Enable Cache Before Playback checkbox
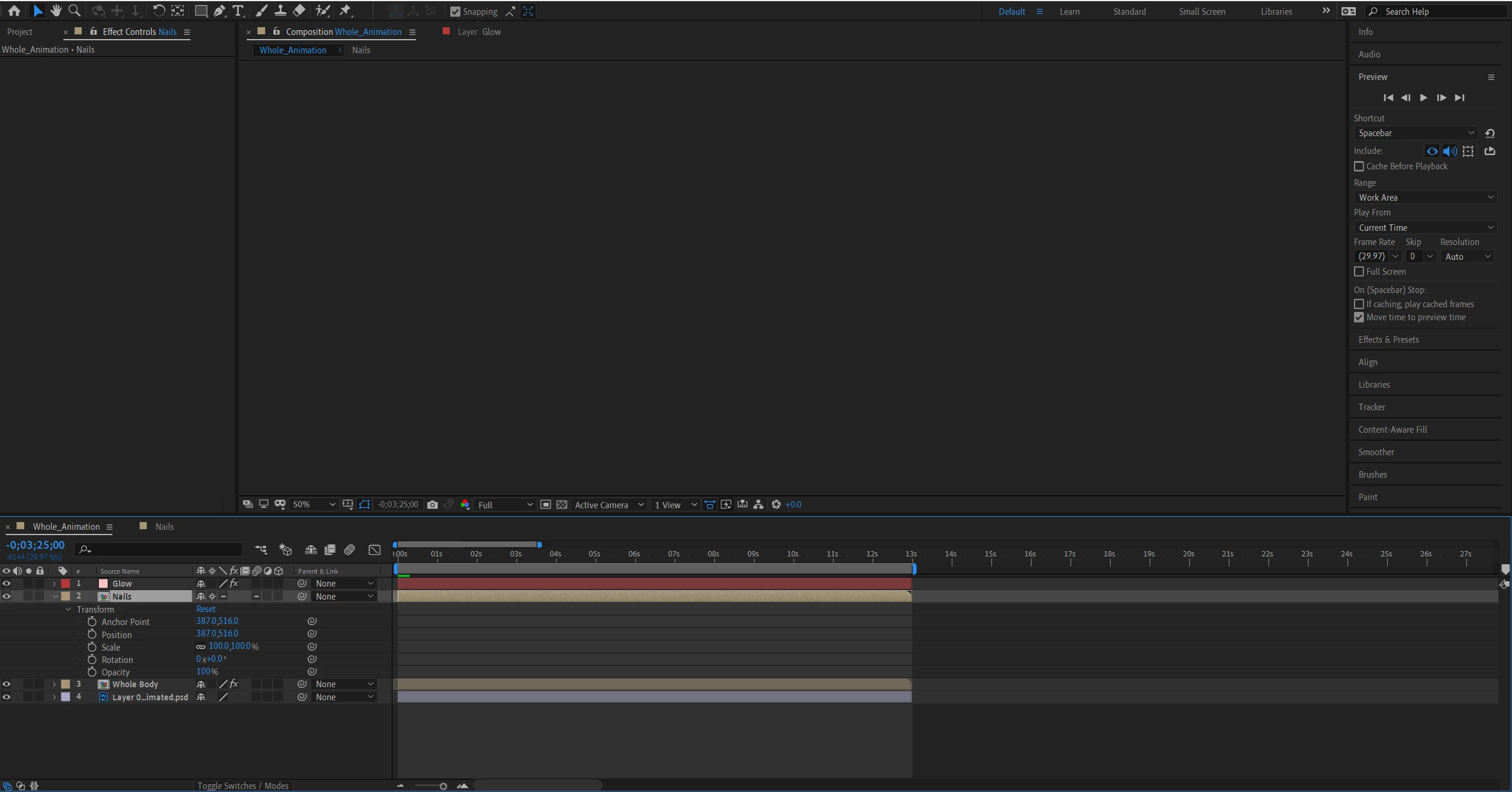The height and width of the screenshot is (792, 1512). pos(1359,166)
